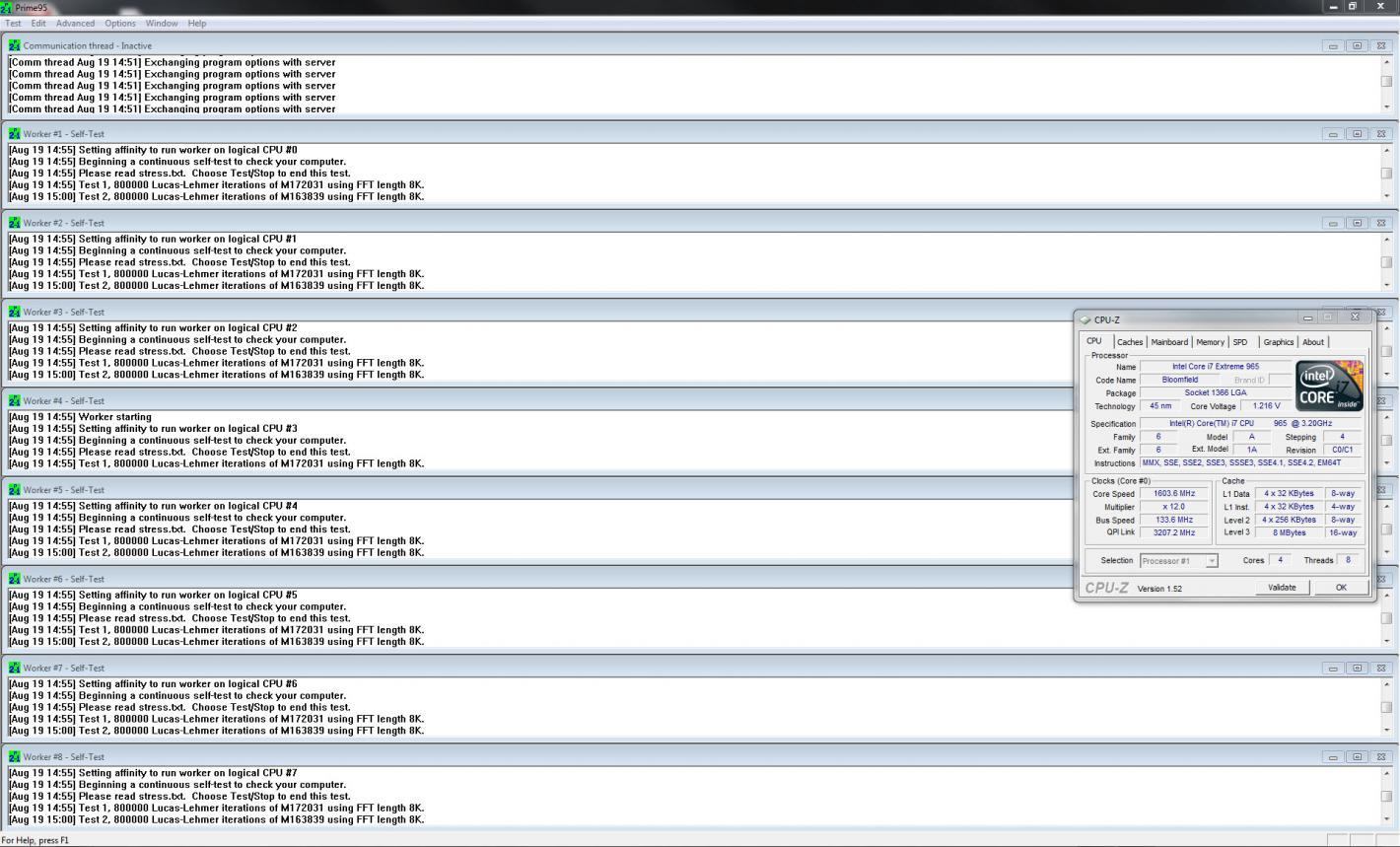Click scroll up arrow in Worker #7

click(x=1386, y=684)
